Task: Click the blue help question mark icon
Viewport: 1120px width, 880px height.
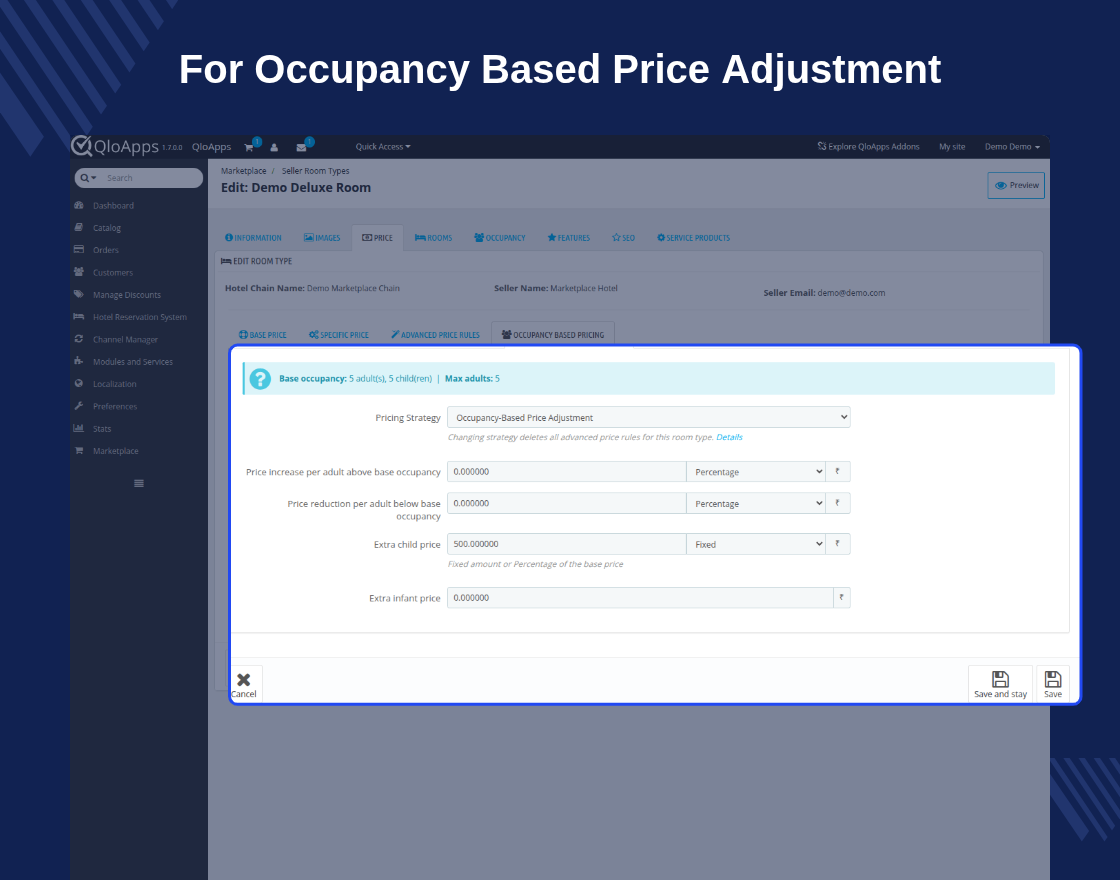Action: pos(260,379)
